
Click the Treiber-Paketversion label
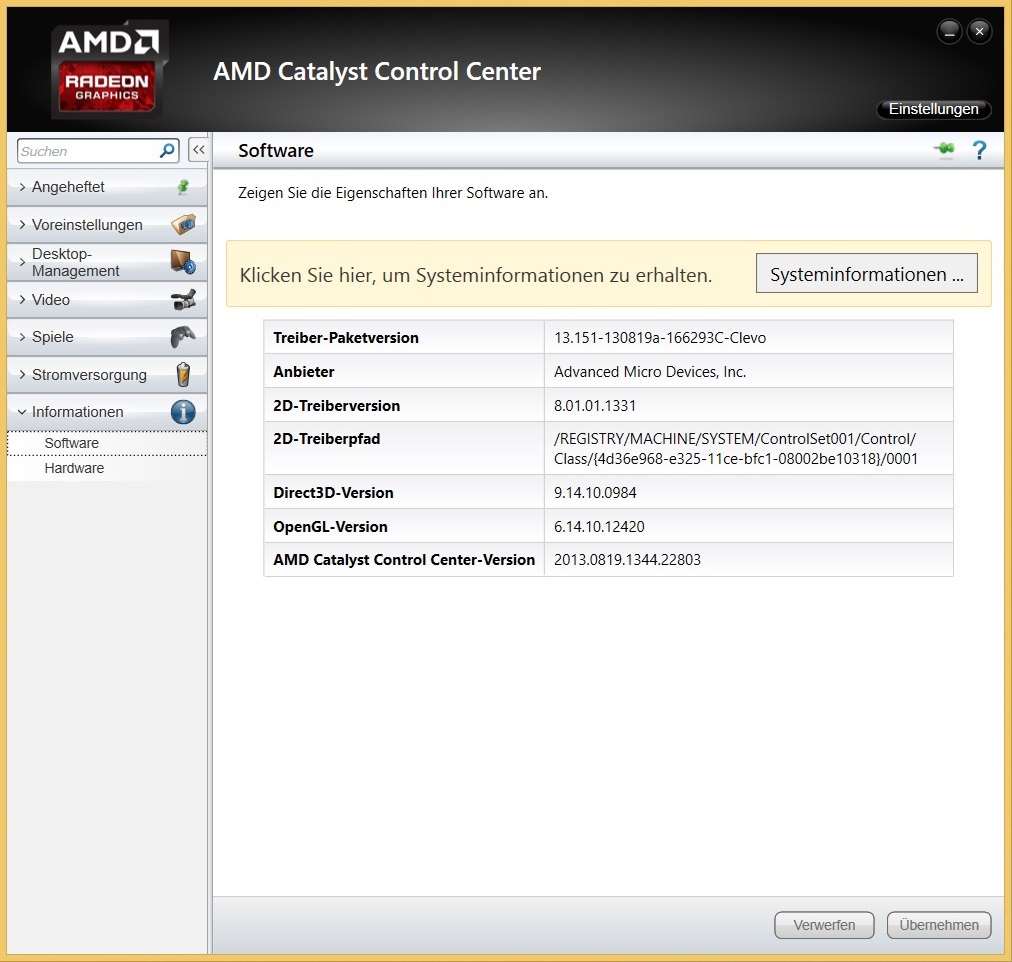[x=346, y=338]
